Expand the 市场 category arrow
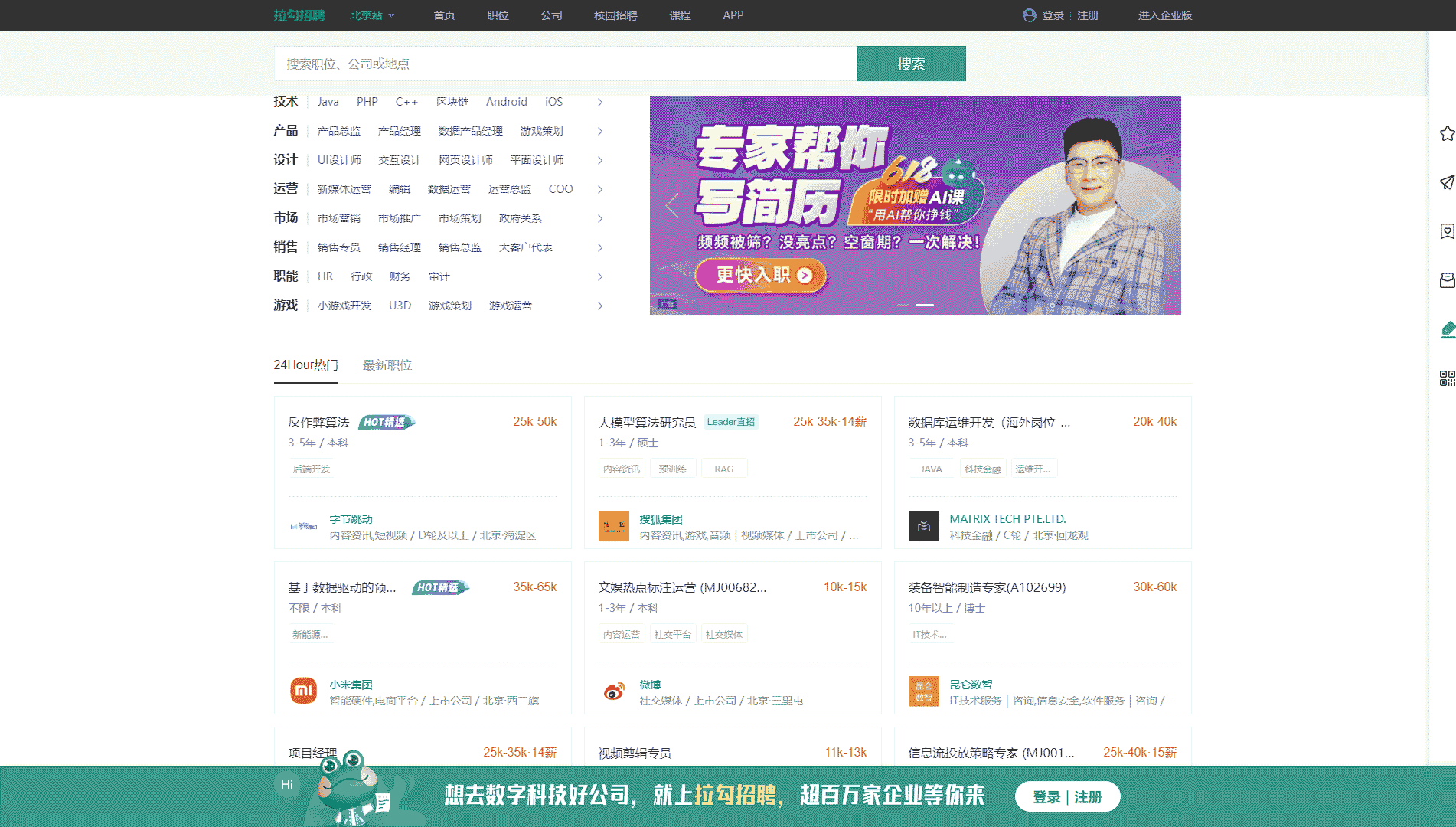 tap(600, 218)
